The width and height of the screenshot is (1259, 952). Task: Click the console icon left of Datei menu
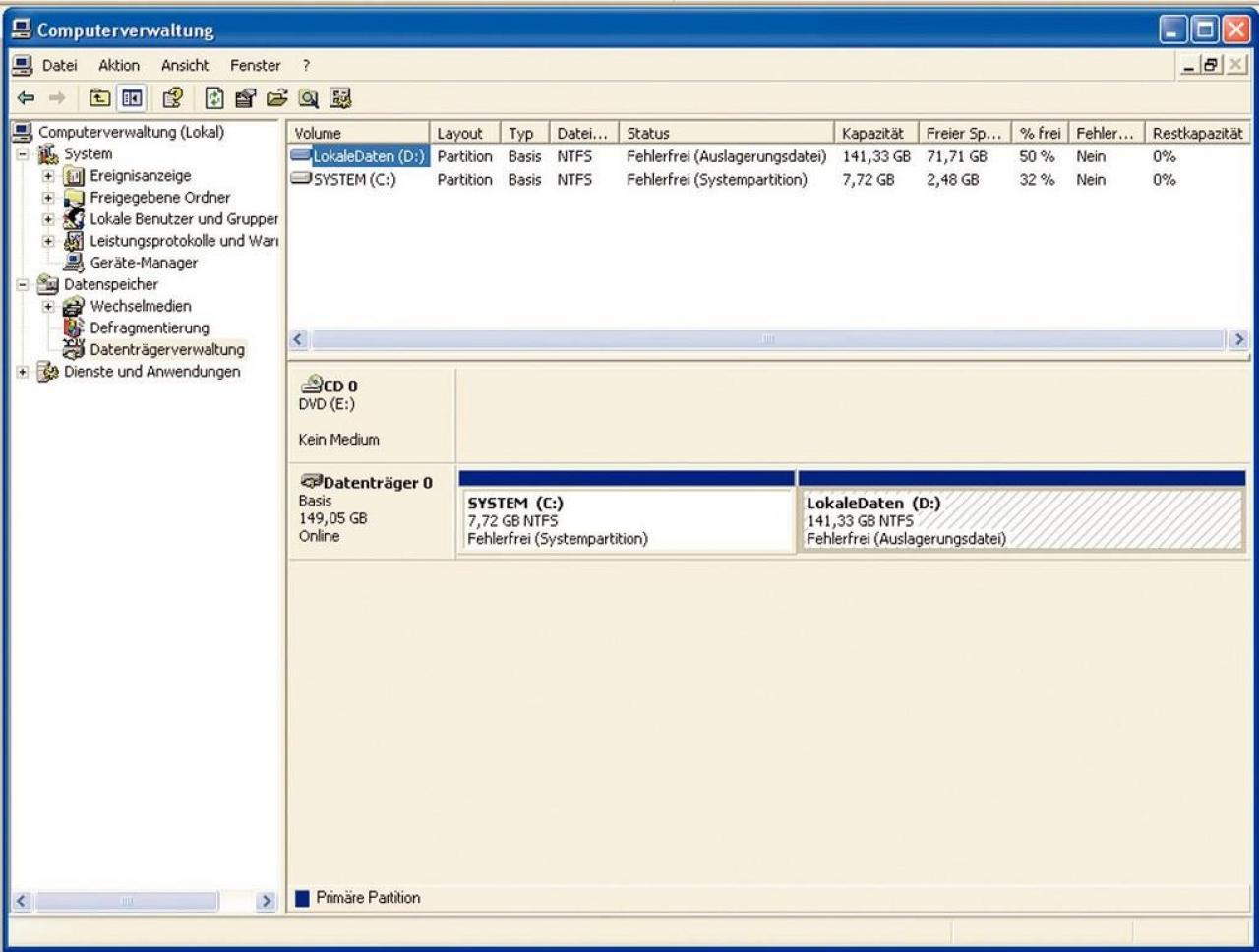point(22,65)
